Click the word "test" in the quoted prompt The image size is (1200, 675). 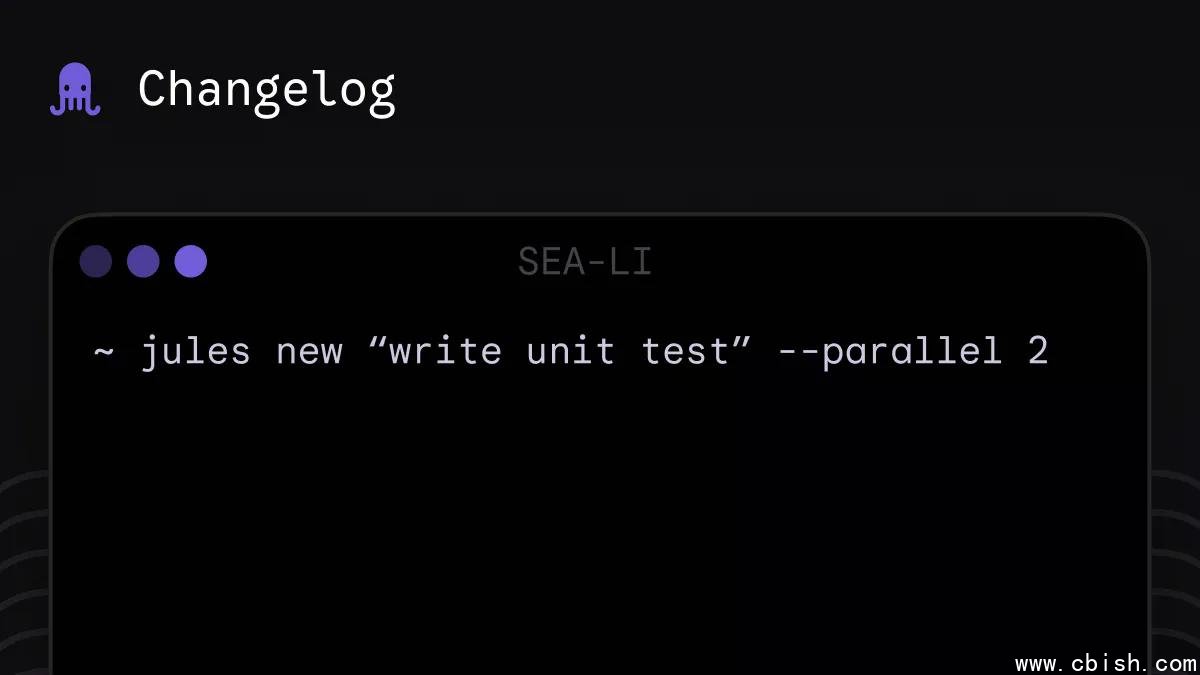tap(684, 352)
